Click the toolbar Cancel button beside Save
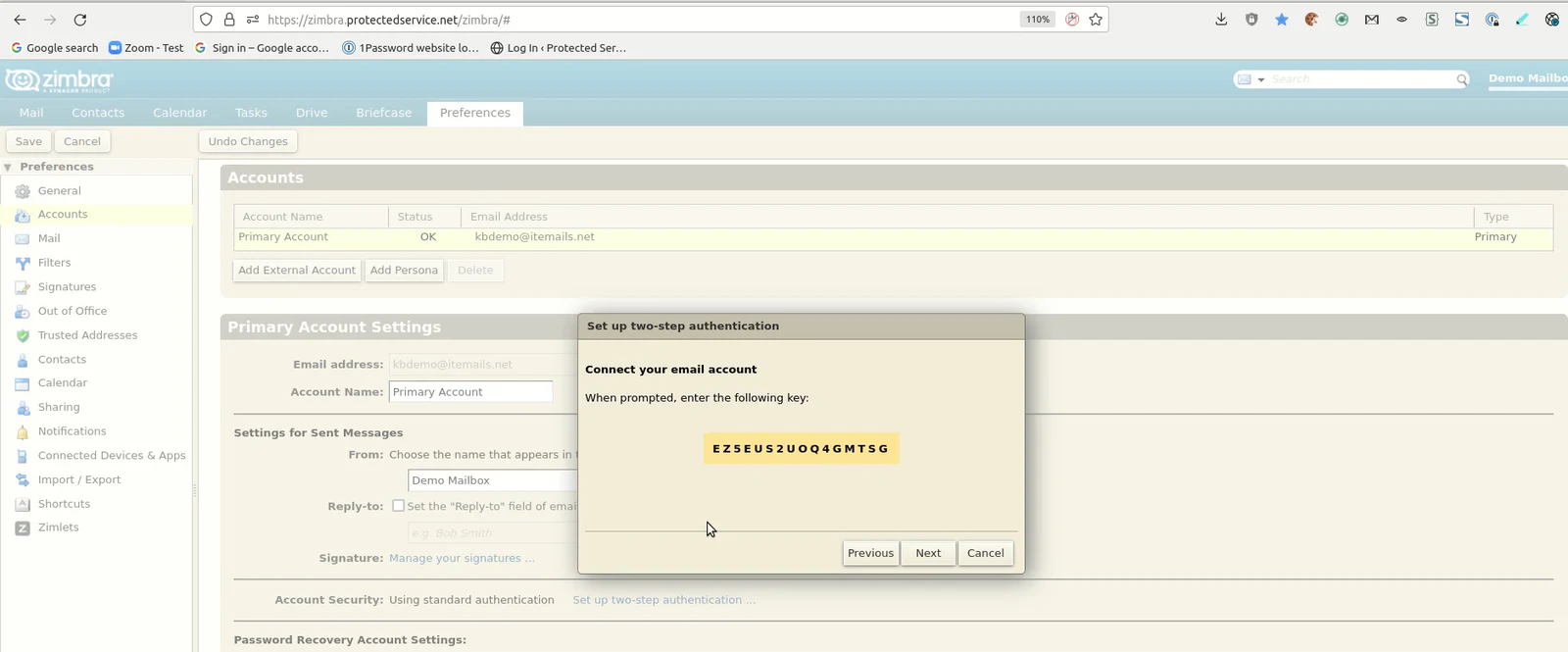 point(82,141)
